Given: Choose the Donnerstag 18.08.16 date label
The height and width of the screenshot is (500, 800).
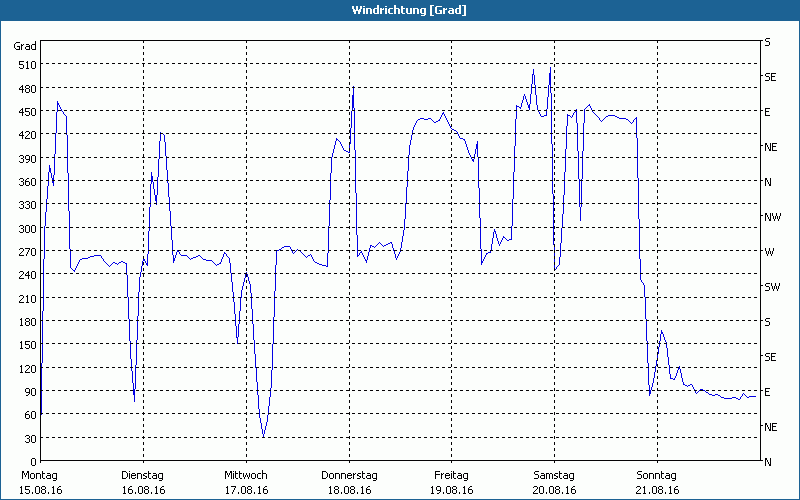Looking at the screenshot, I should point(348,482).
